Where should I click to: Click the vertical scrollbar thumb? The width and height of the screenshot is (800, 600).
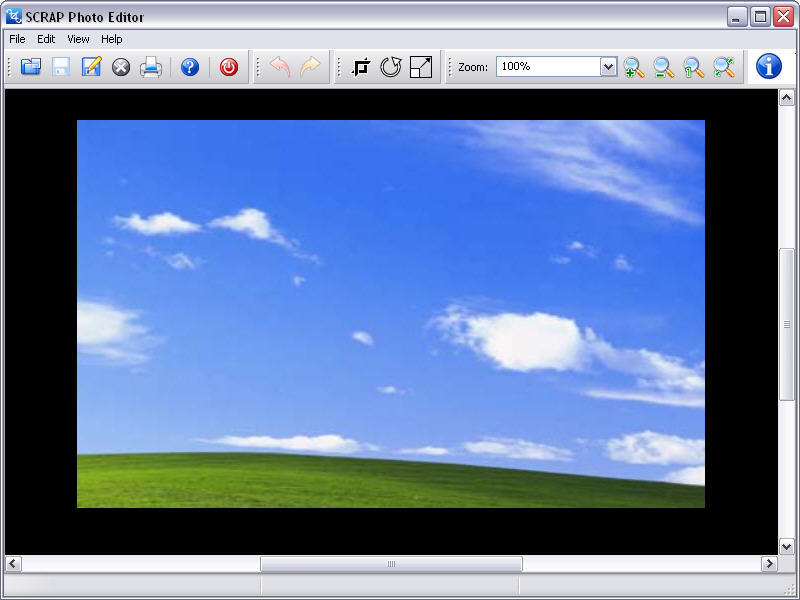point(787,324)
